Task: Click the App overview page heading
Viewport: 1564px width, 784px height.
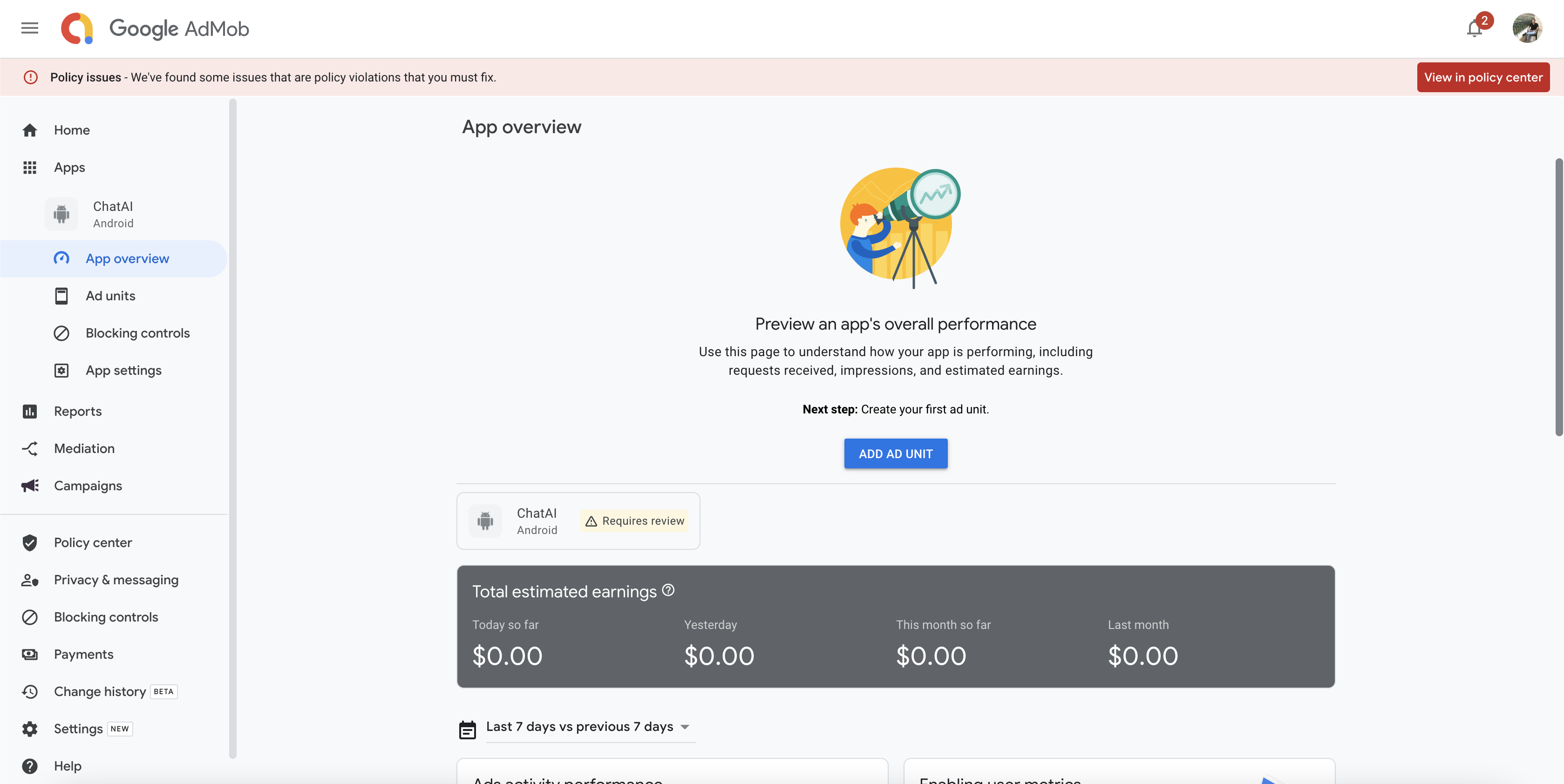Action: tap(522, 127)
